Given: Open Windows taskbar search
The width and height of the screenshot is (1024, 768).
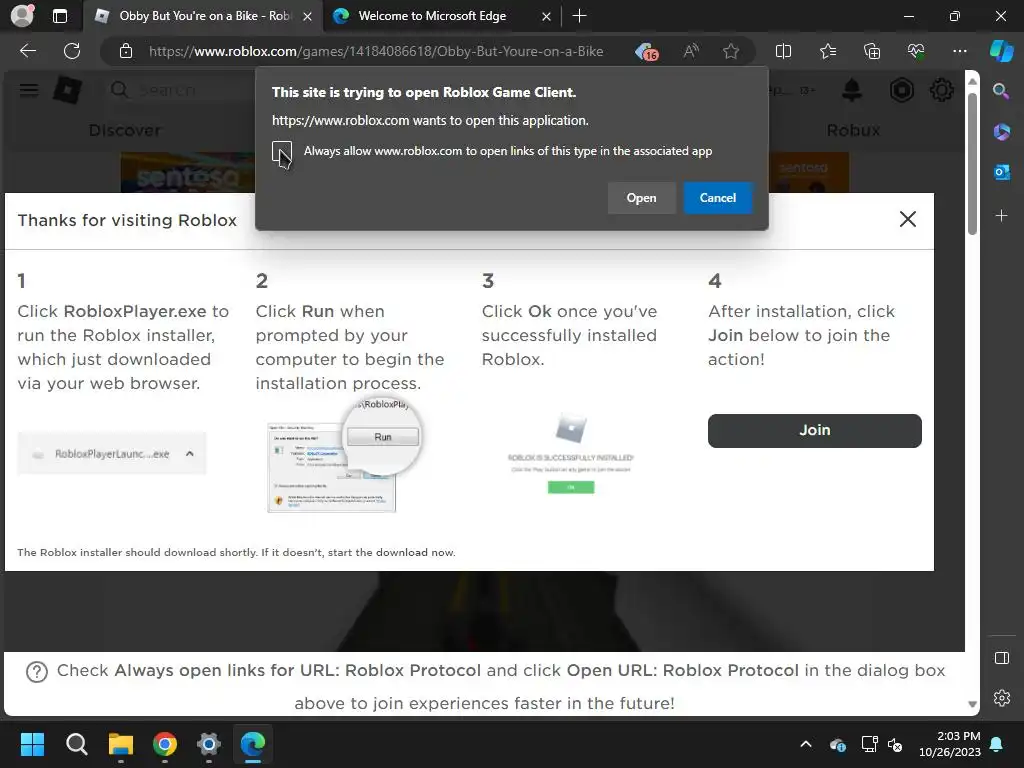Looking at the screenshot, I should (76, 744).
